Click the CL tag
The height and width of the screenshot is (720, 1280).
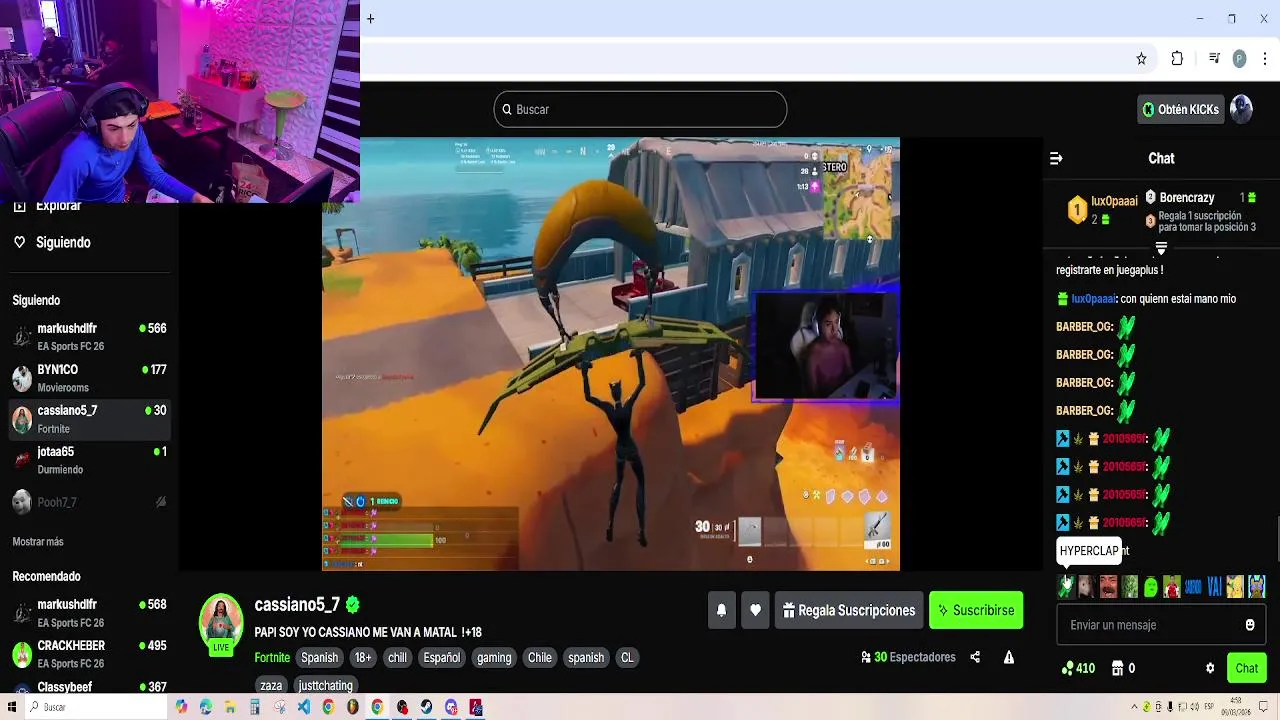click(627, 657)
